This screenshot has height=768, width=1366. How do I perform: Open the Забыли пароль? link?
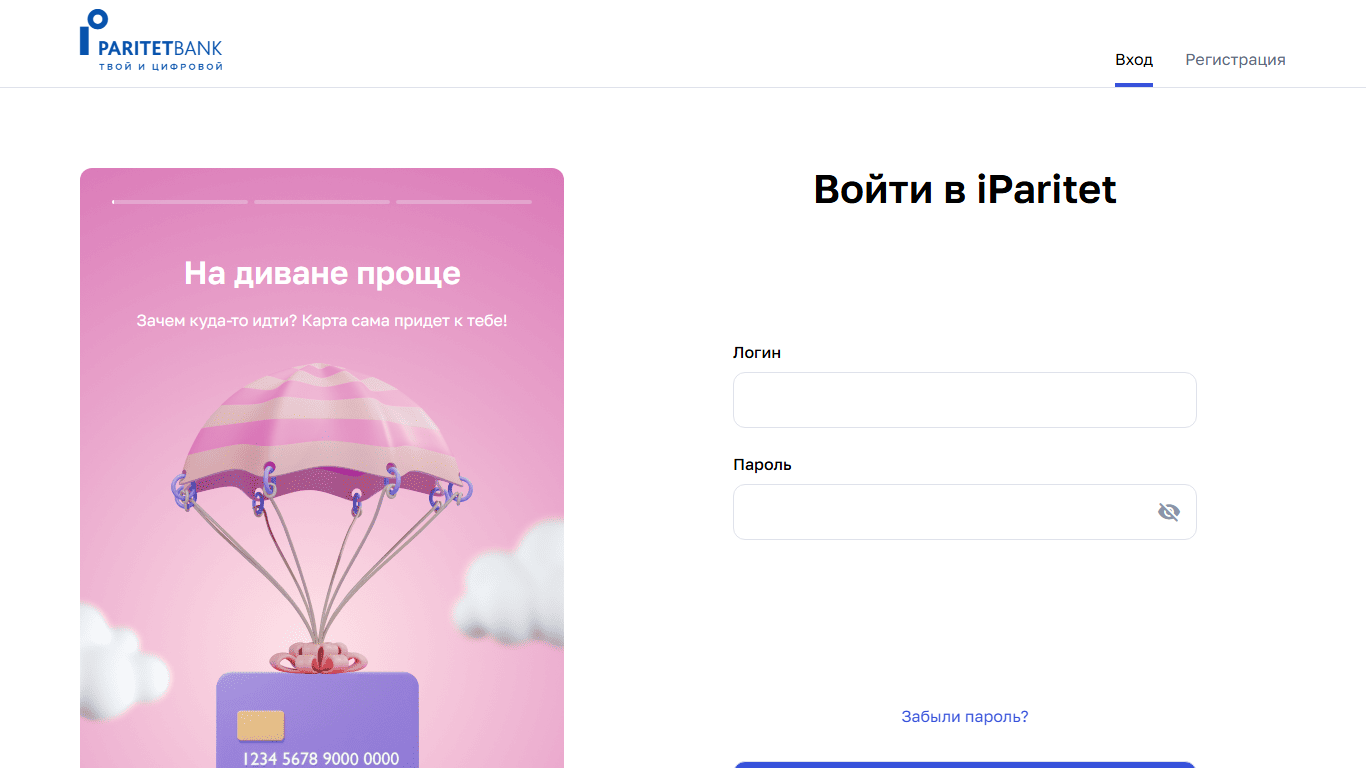tap(964, 717)
